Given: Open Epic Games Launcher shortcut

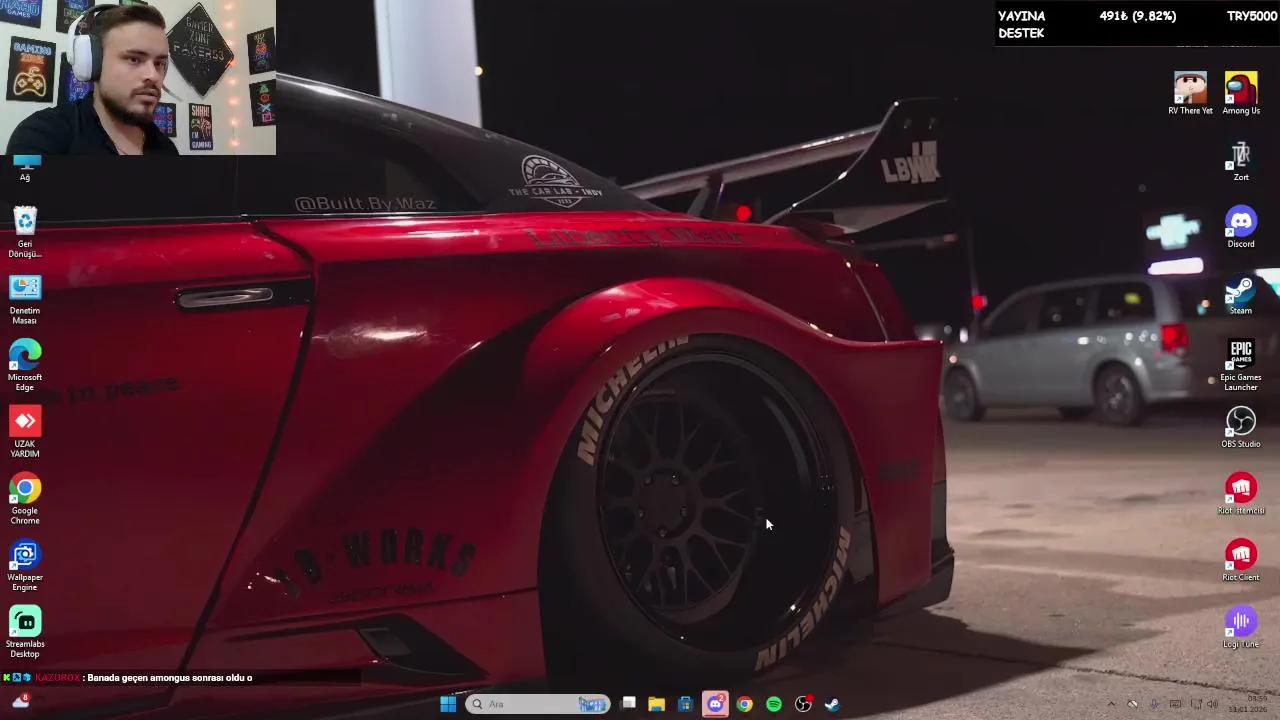Looking at the screenshot, I should pos(1241,365).
